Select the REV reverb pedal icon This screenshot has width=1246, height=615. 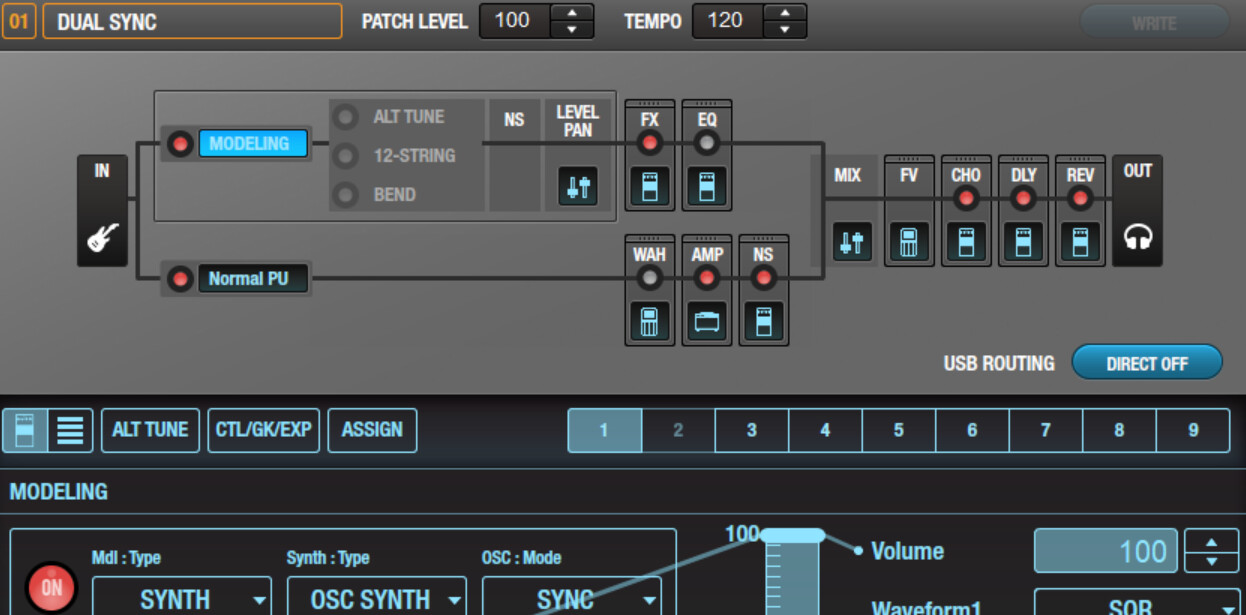[1080, 242]
